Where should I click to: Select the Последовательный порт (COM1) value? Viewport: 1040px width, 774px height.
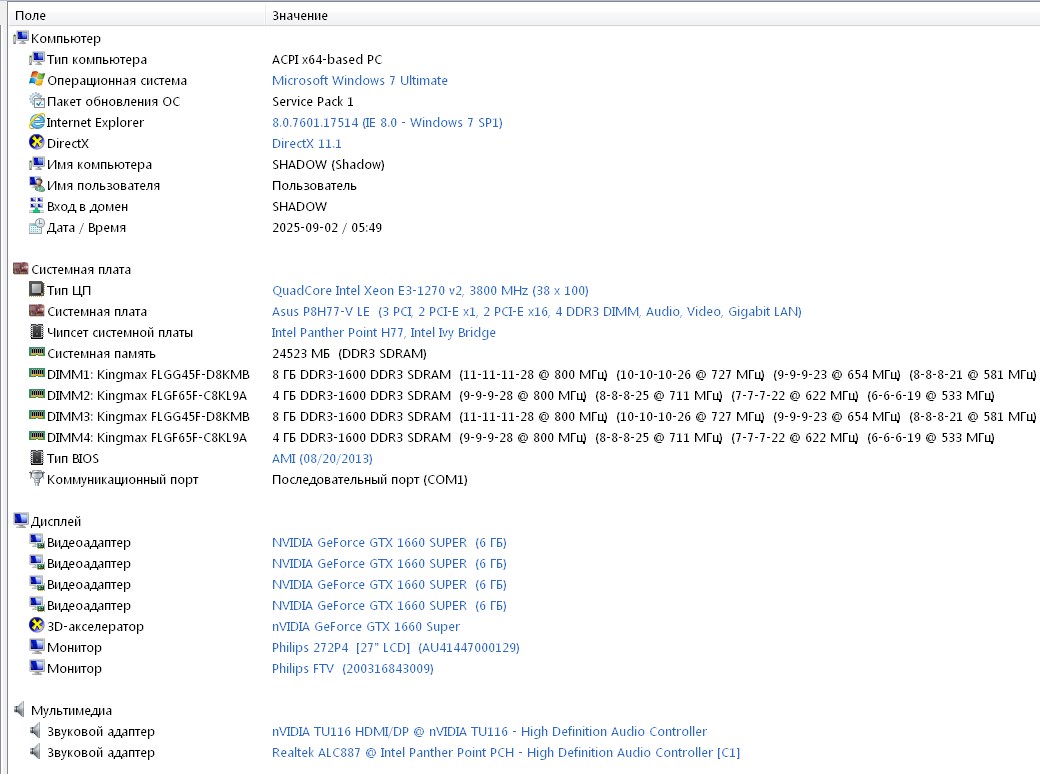(369, 480)
